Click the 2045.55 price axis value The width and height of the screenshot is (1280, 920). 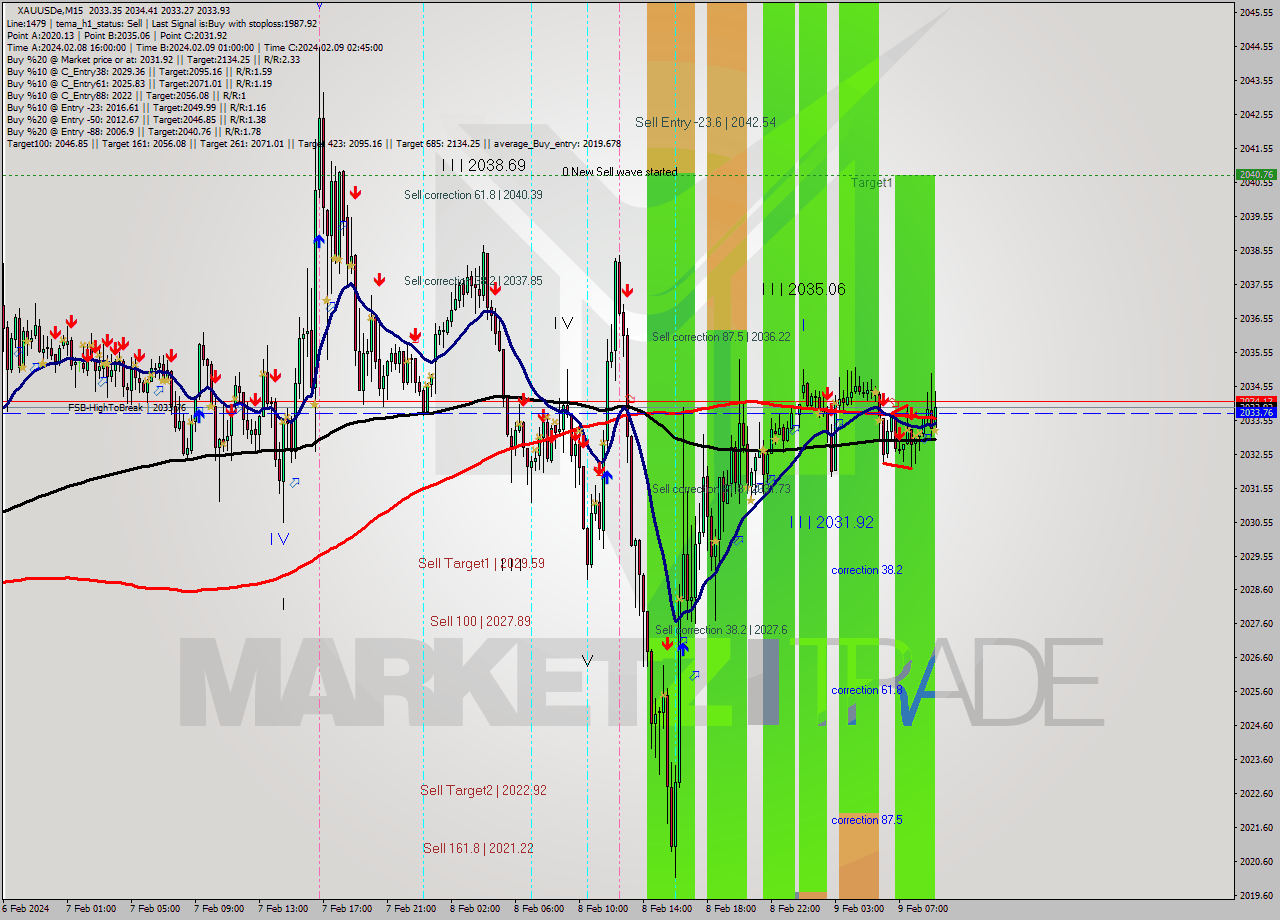coord(1256,12)
